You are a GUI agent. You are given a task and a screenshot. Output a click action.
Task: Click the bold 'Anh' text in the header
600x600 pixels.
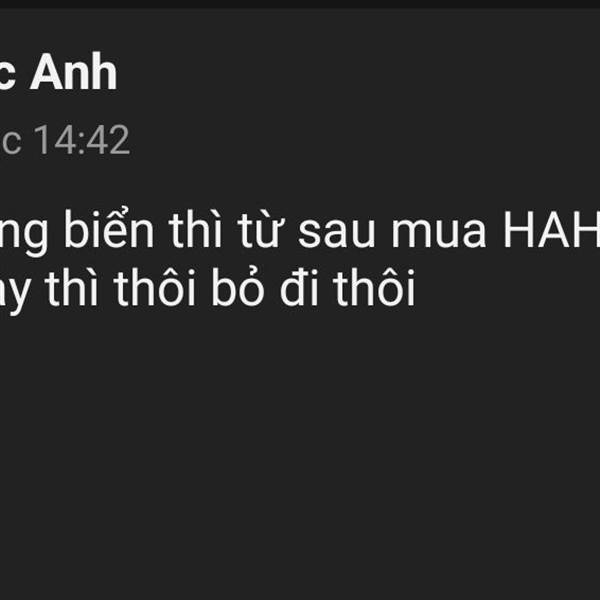(73, 71)
